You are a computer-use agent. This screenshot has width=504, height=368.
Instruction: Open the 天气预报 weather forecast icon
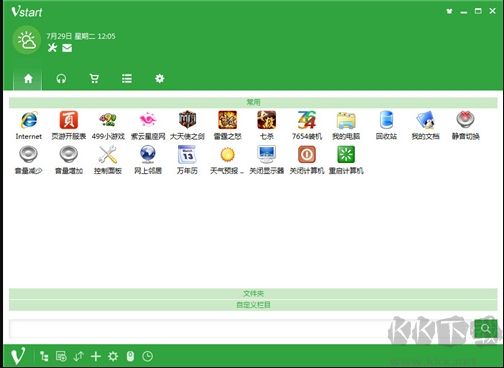point(227,154)
